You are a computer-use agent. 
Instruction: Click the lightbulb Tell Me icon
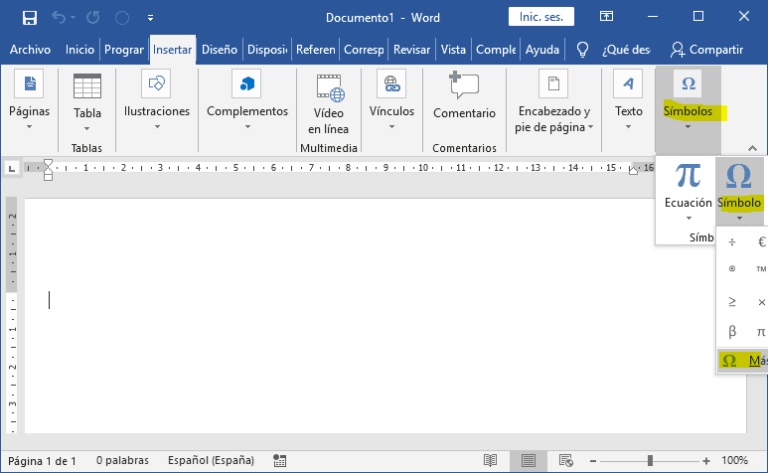point(582,49)
